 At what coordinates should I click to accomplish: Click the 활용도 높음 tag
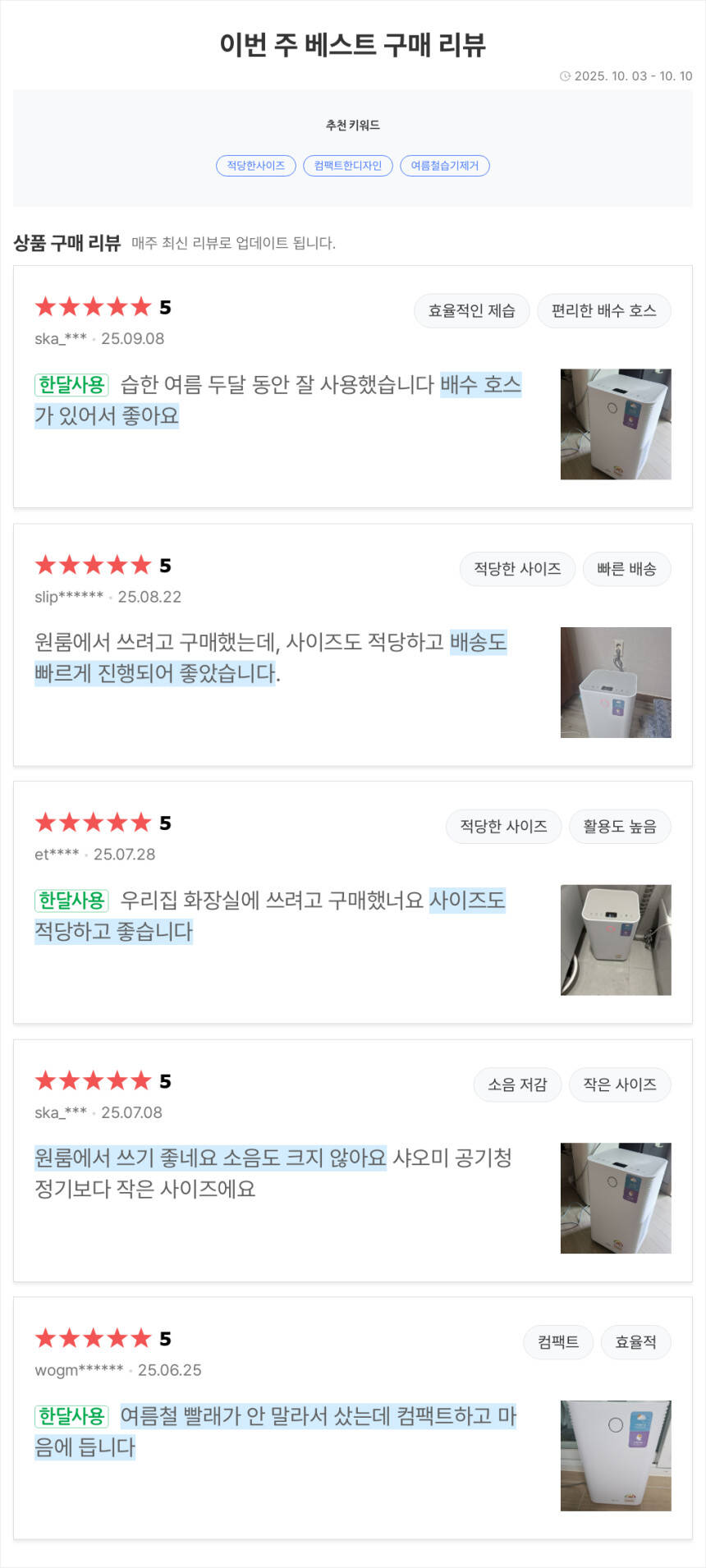[x=620, y=827]
